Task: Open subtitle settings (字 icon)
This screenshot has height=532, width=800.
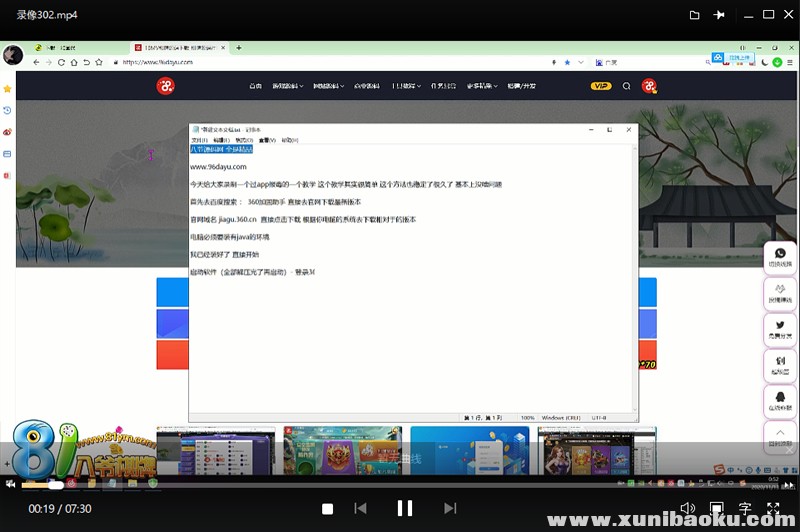Action: click(x=745, y=509)
